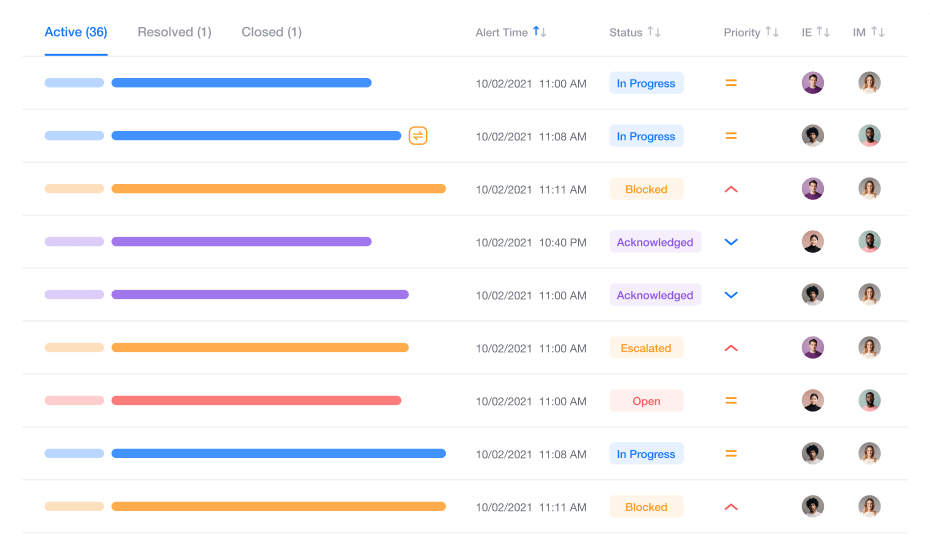Click the orange swap icon beside the blue title bar

pyautogui.click(x=418, y=136)
